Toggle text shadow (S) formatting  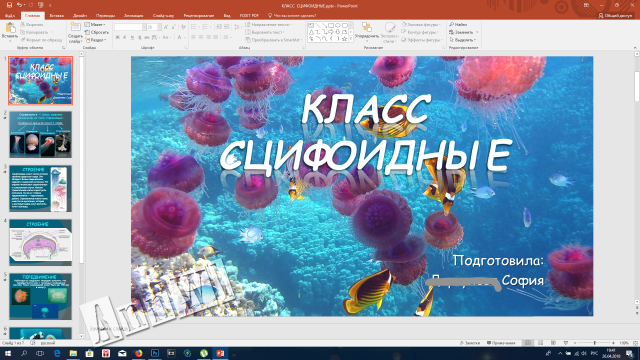pos(140,38)
